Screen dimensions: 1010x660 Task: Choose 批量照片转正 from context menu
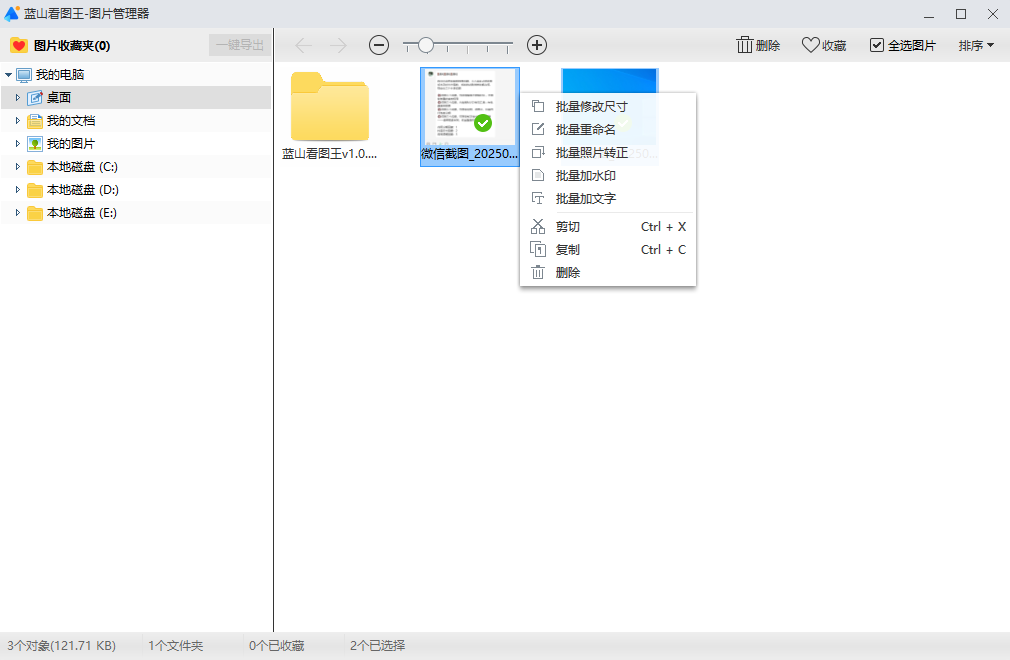(x=607, y=153)
